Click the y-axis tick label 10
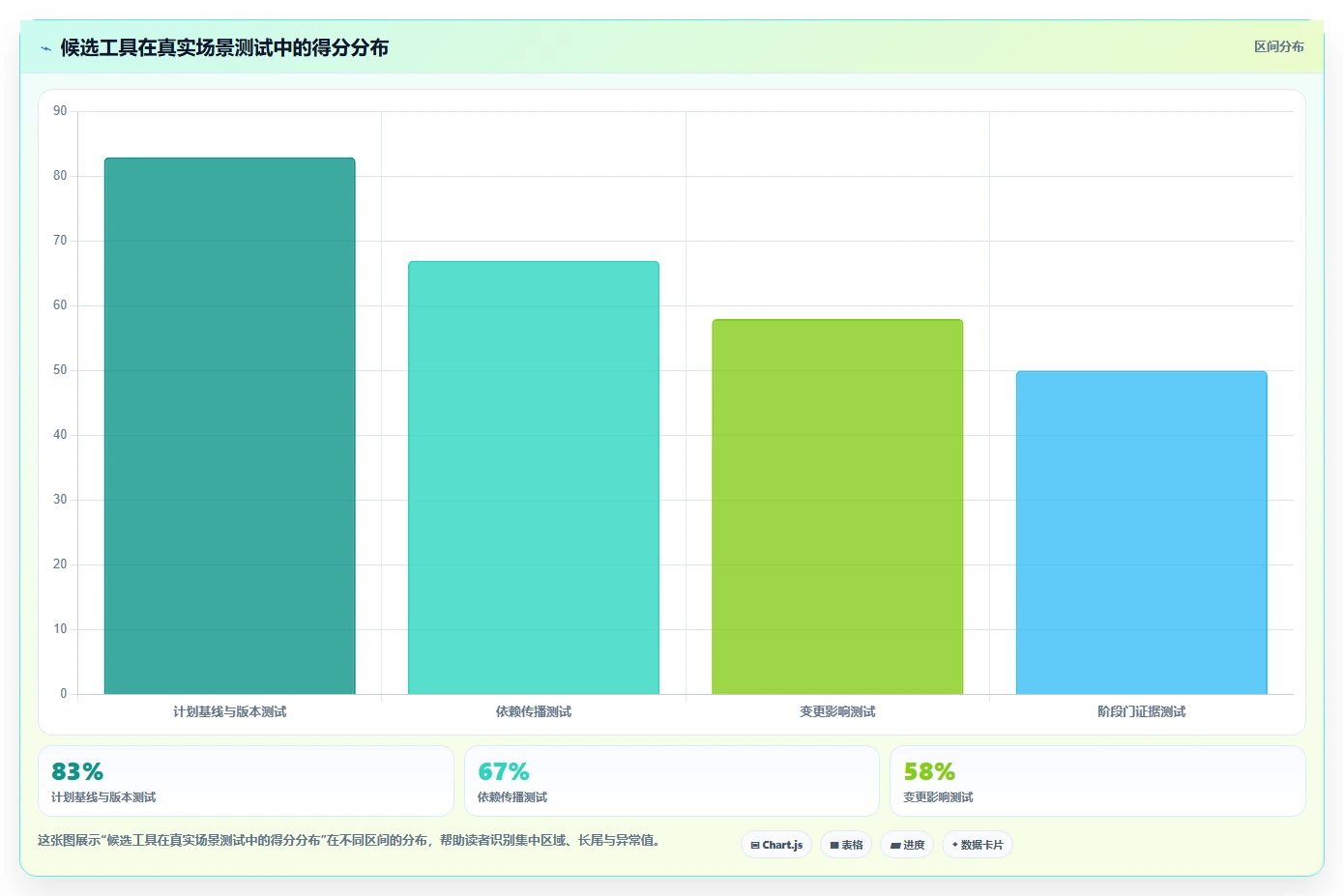This screenshot has height=896, width=1344. click(x=60, y=629)
